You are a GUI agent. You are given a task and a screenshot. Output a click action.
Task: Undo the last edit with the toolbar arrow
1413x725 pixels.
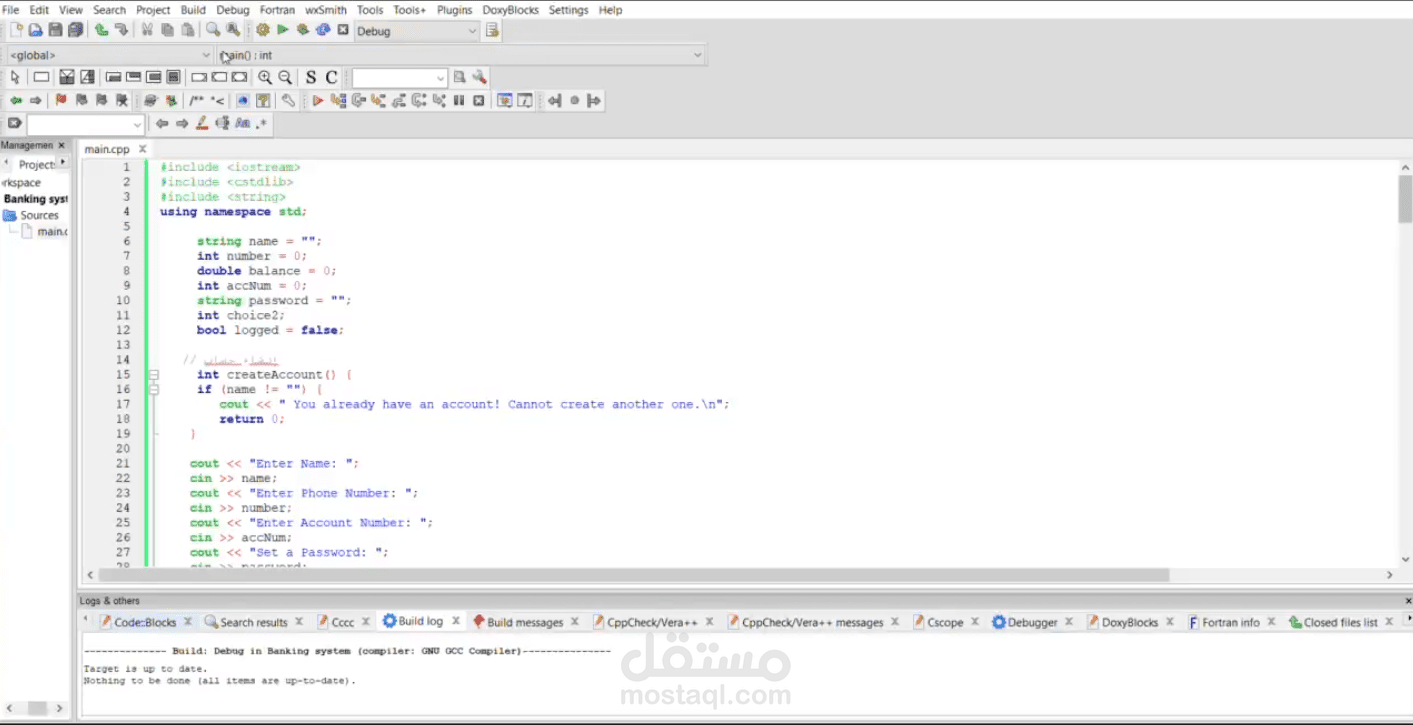point(101,30)
